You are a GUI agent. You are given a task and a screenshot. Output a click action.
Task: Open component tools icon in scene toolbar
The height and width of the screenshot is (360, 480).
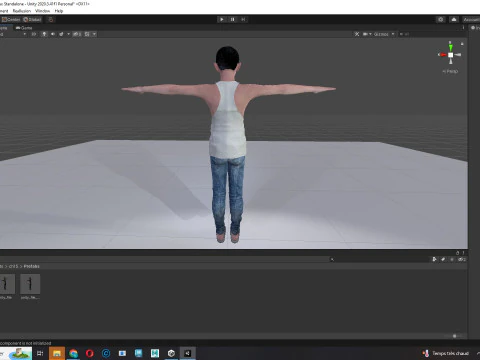tap(357, 34)
